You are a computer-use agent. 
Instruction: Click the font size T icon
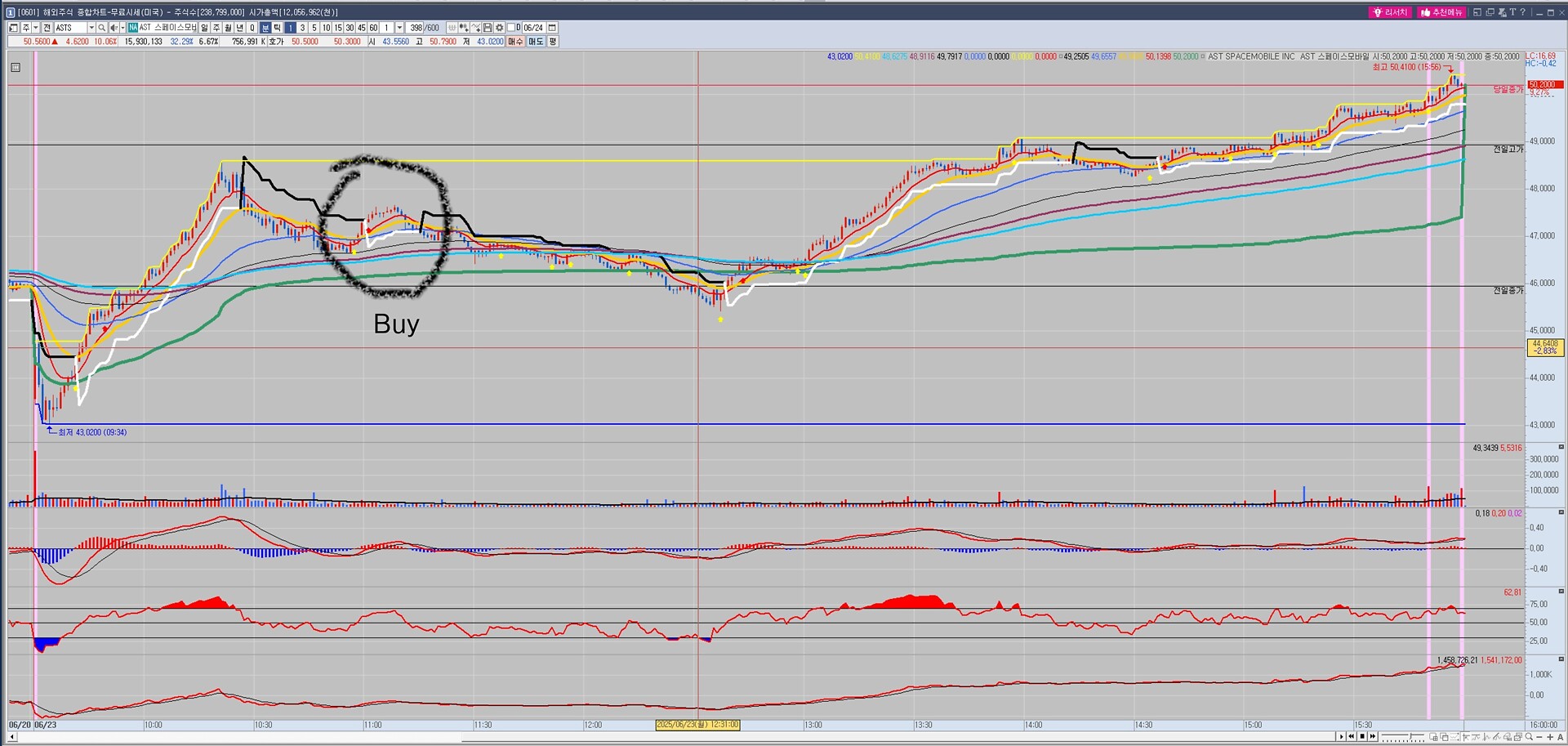(1512, 12)
